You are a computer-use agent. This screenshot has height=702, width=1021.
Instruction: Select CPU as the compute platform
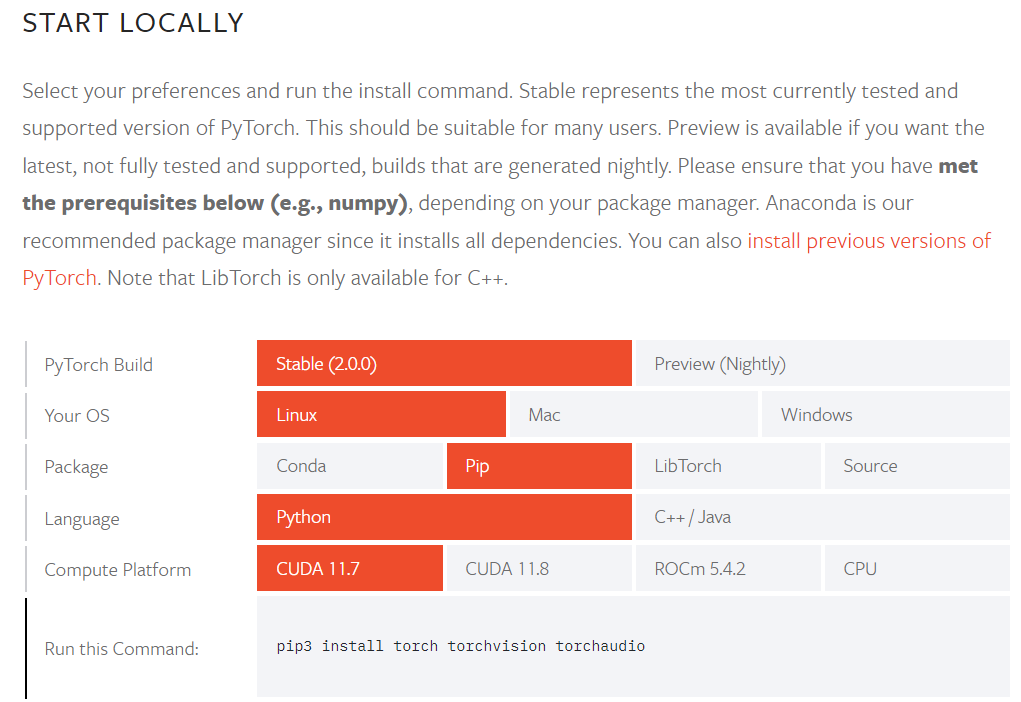coord(916,569)
